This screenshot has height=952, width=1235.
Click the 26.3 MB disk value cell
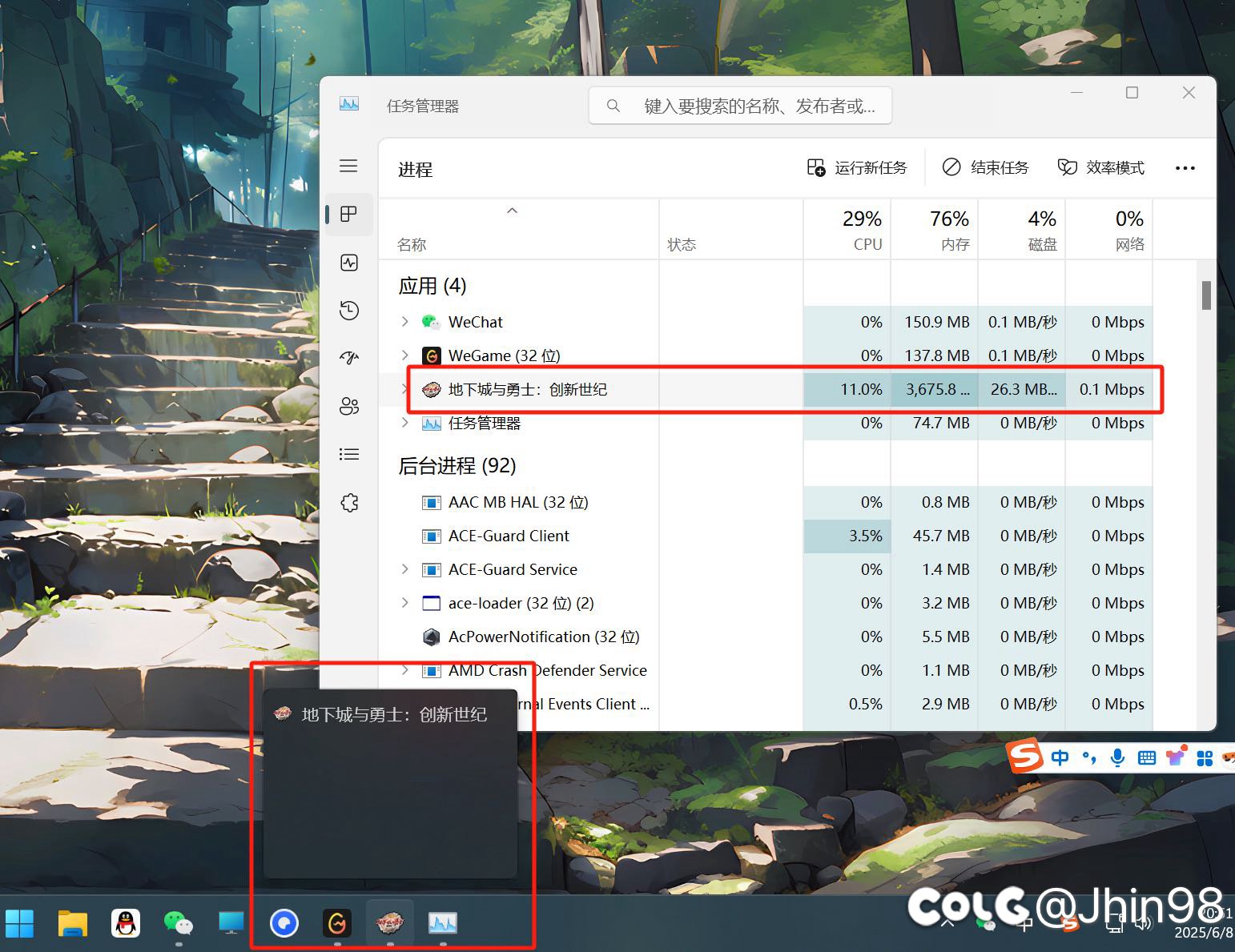pyautogui.click(x=1022, y=389)
